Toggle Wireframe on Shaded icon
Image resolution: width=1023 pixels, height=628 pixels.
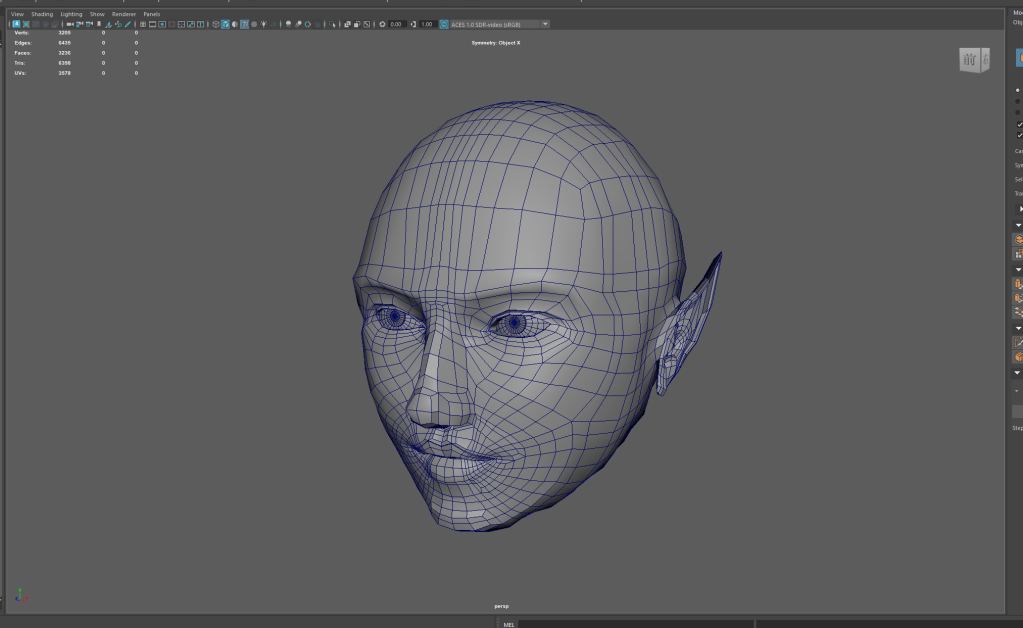[x=244, y=24]
